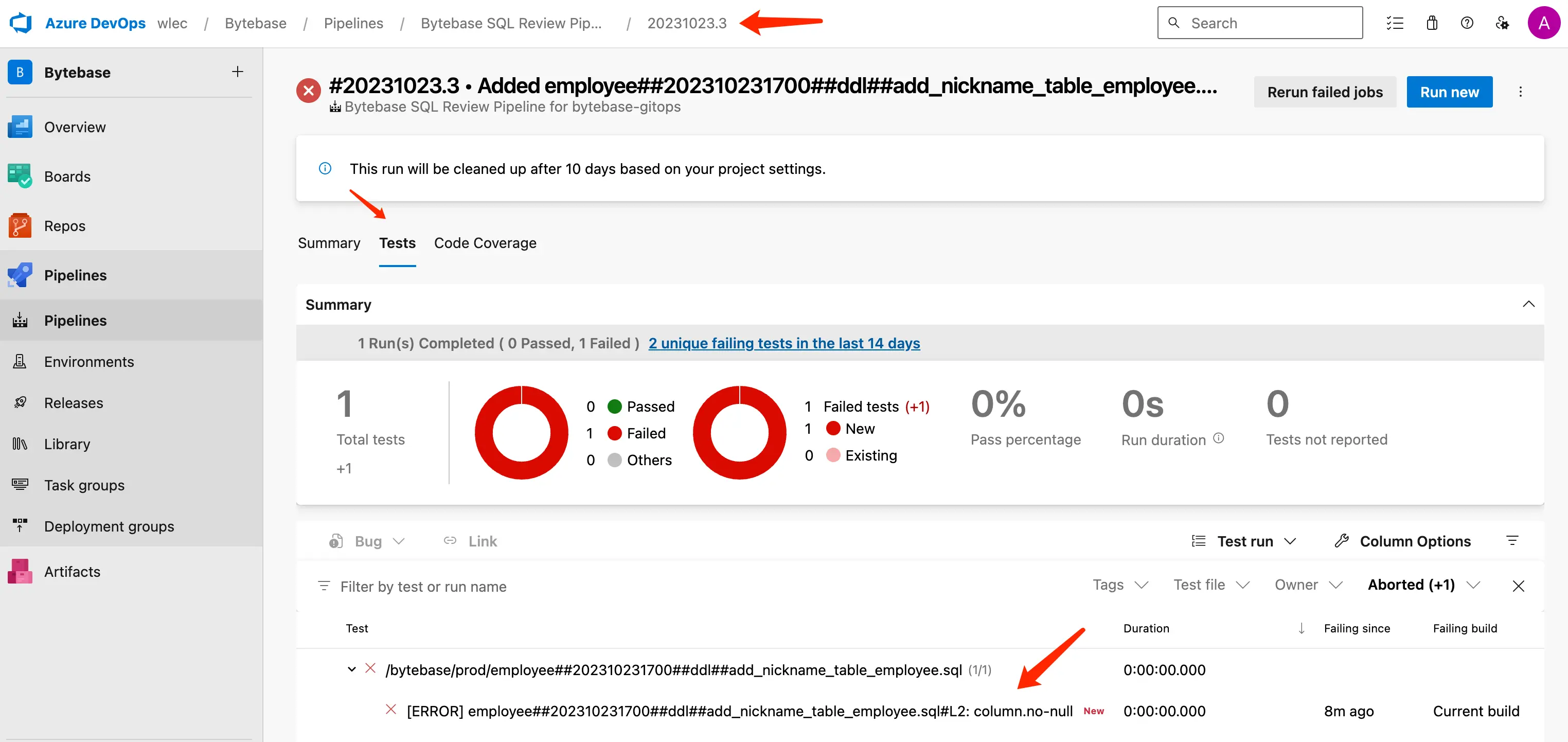
Task: Click the 'Current build' cell
Action: click(1476, 711)
